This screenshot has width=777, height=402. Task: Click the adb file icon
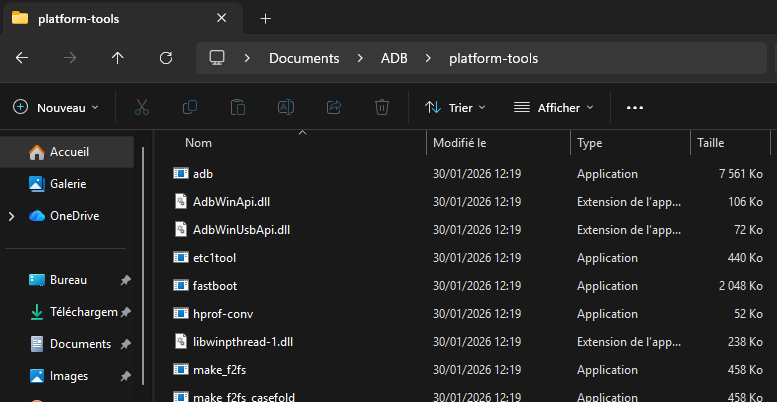click(x=180, y=173)
